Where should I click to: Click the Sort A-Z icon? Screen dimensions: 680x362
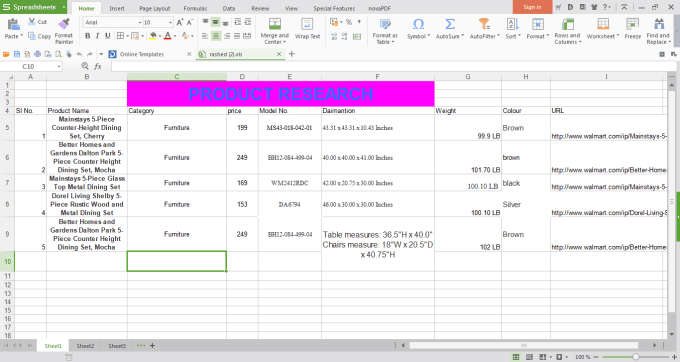pyautogui.click(x=512, y=24)
